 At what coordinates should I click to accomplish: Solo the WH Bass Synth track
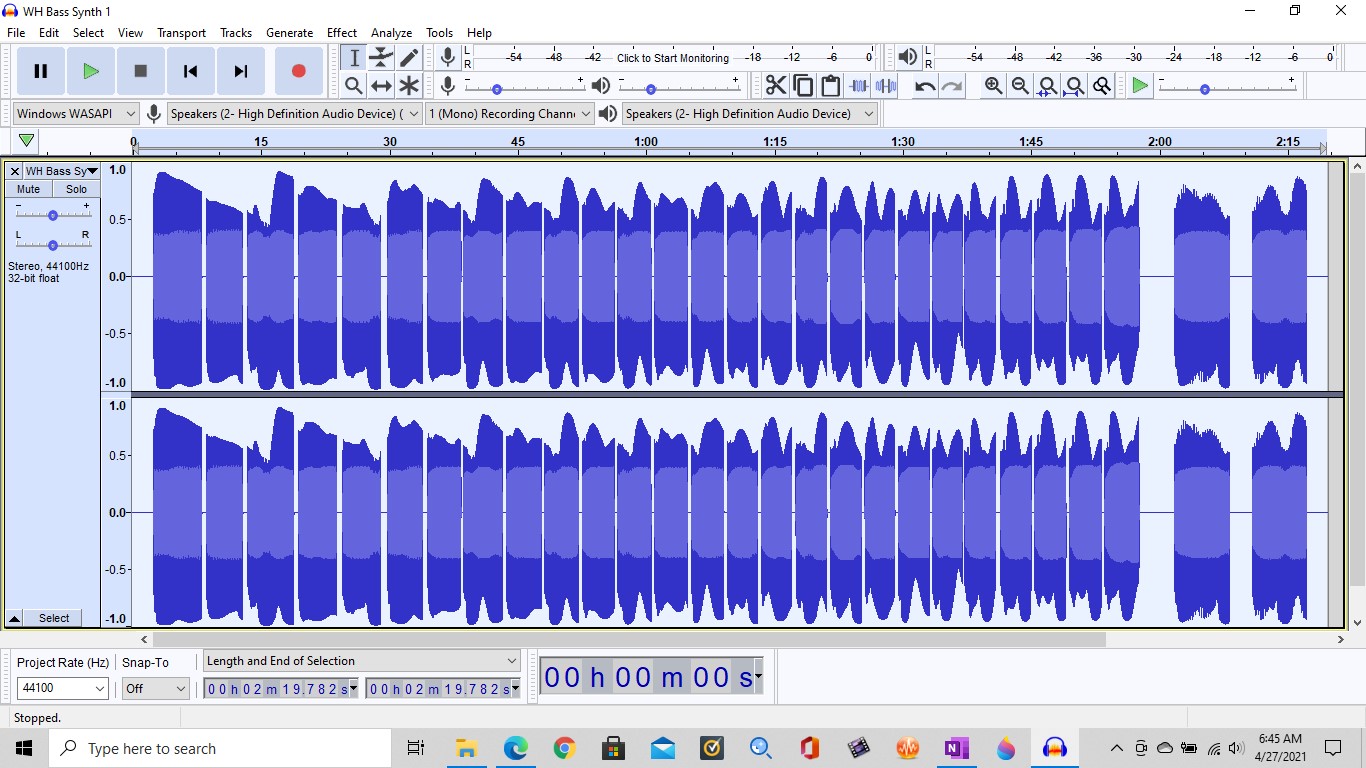pyautogui.click(x=76, y=189)
